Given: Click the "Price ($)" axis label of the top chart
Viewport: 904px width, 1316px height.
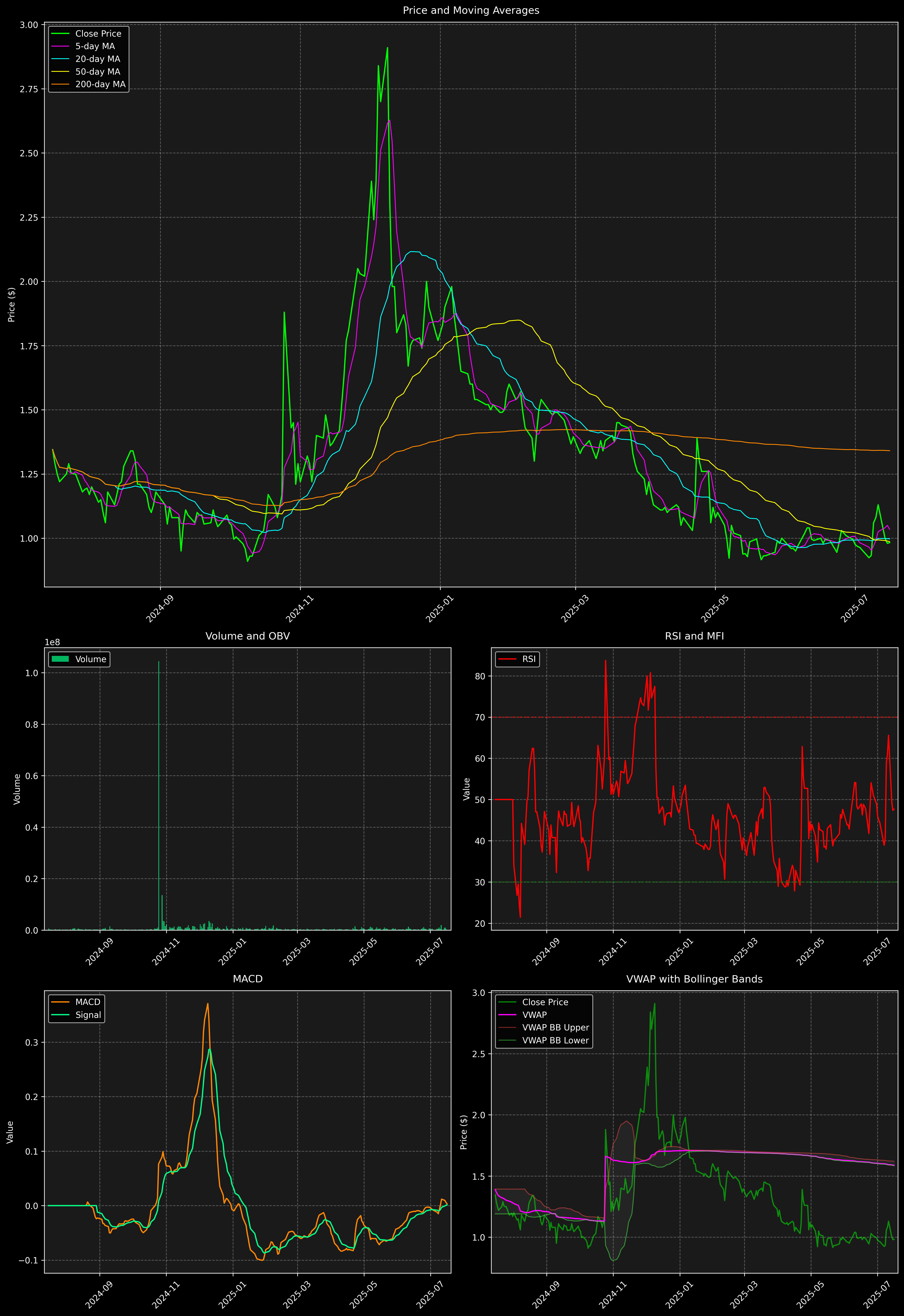Looking at the screenshot, I should click(11, 305).
